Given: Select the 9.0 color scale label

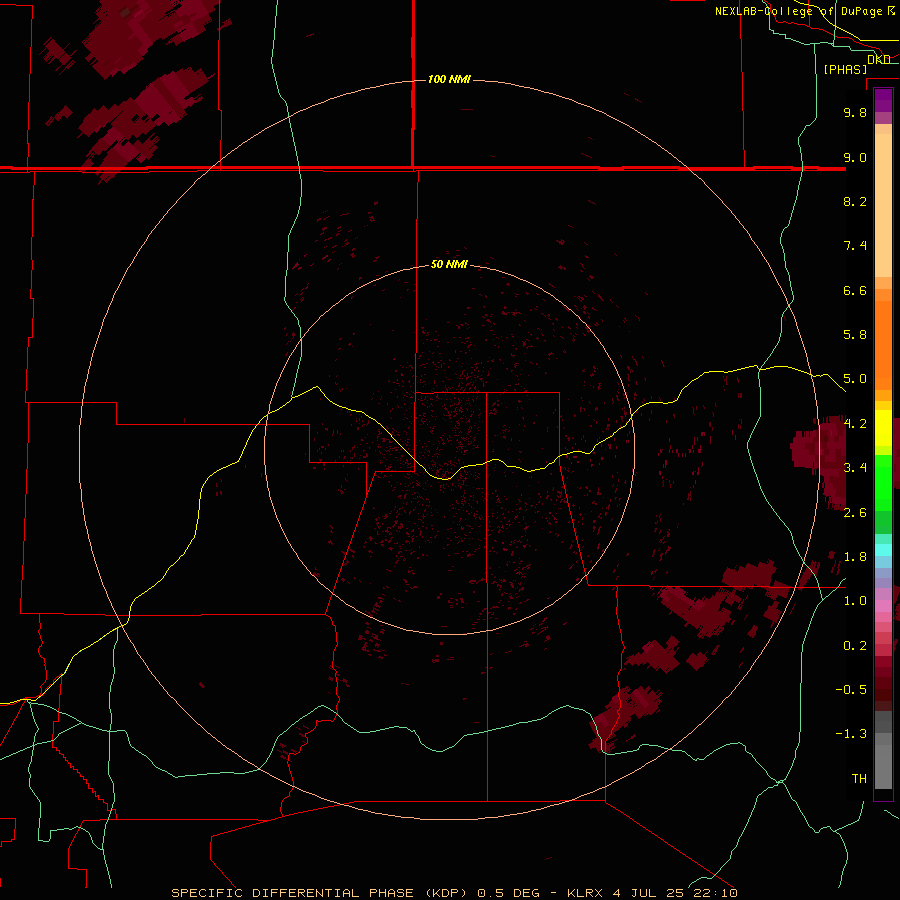Looking at the screenshot, I should pyautogui.click(x=855, y=157).
